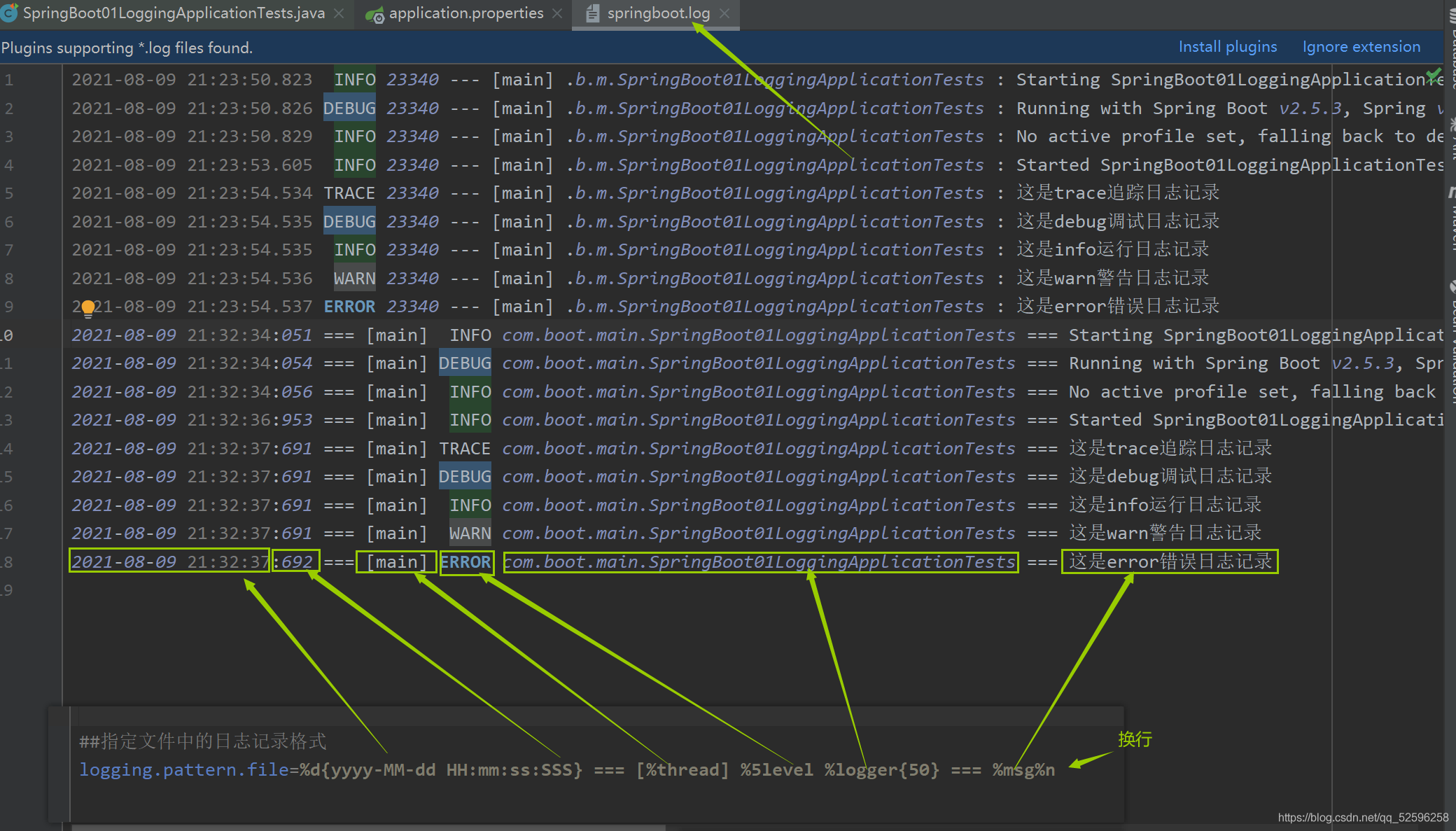
Task: Click the Ignore extension link
Action: tap(1361, 47)
